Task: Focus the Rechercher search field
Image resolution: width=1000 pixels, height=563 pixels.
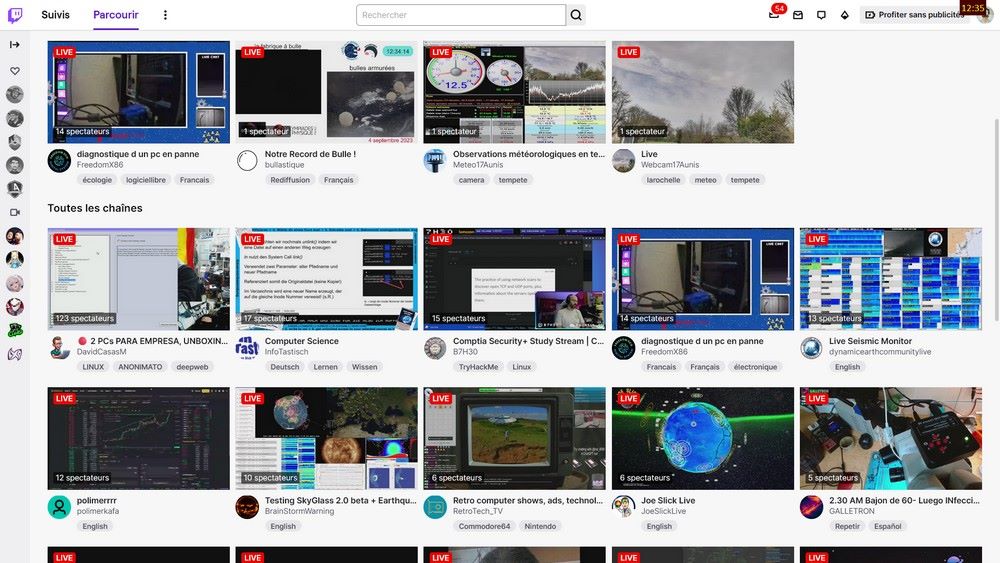Action: click(461, 15)
